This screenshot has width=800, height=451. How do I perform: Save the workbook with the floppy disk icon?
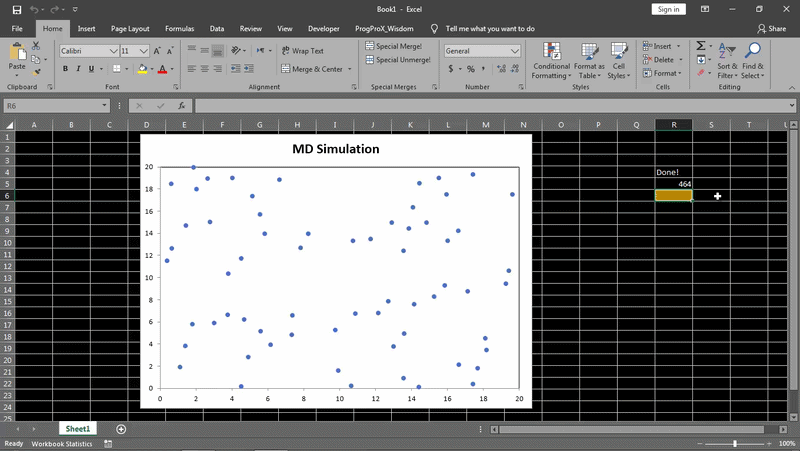click(x=17, y=9)
